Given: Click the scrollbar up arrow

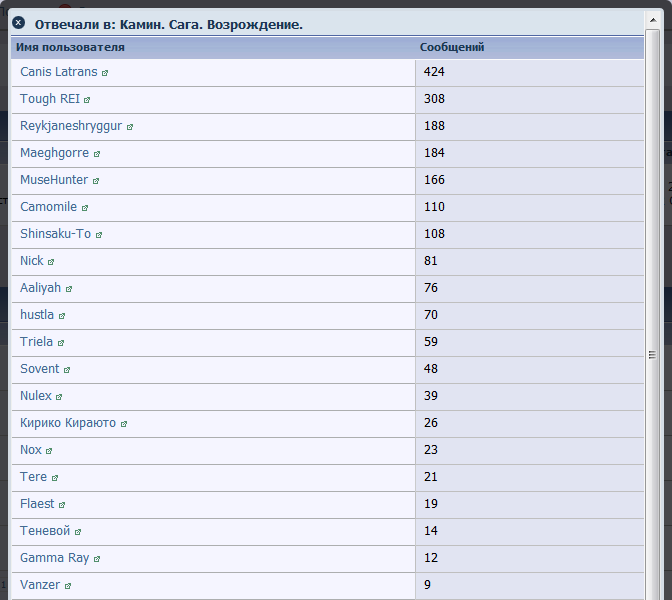Looking at the screenshot, I should point(653,20).
